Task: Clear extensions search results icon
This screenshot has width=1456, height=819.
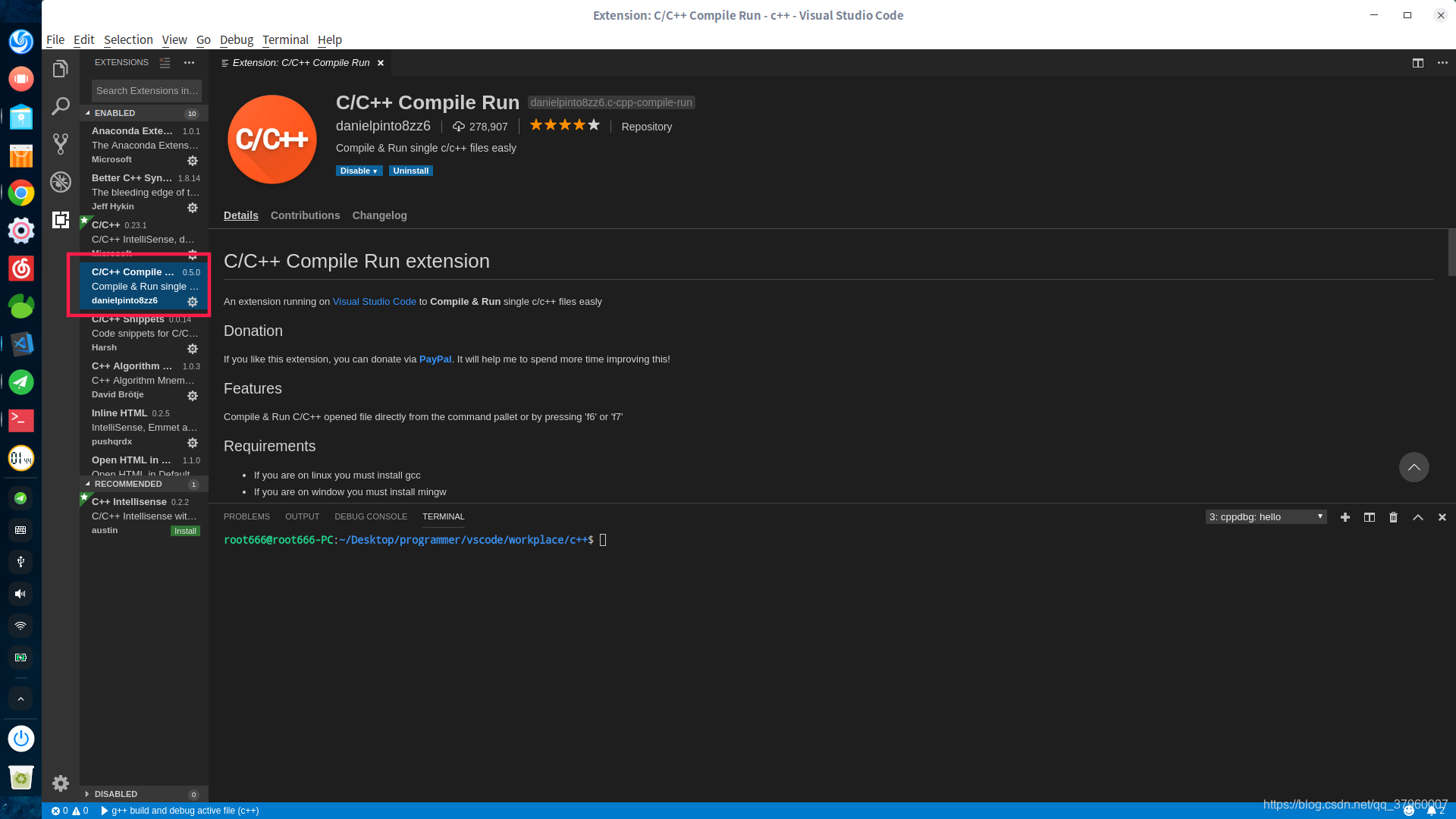Action: click(x=165, y=63)
